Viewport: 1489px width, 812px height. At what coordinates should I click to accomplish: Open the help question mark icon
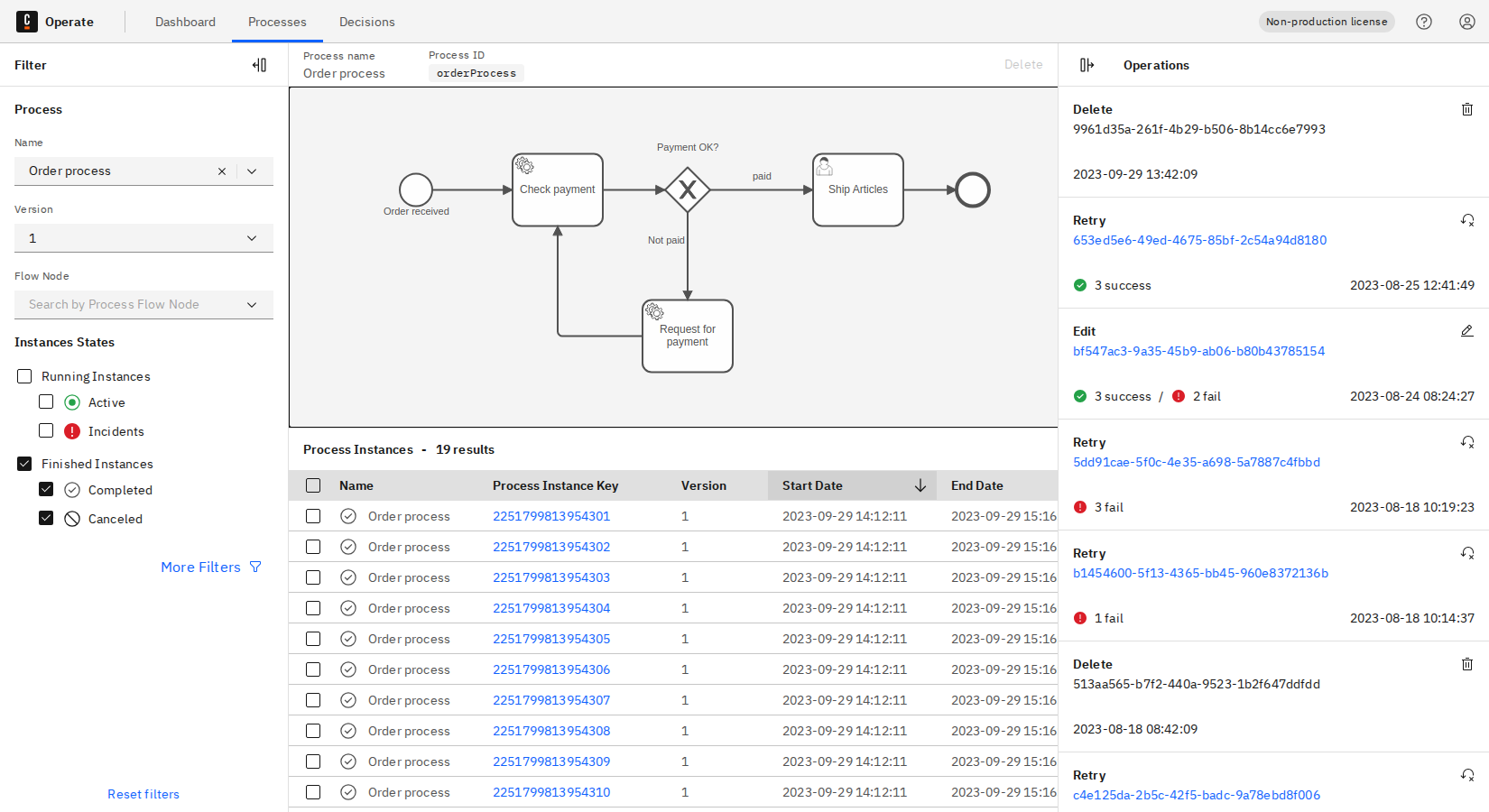coord(1423,22)
